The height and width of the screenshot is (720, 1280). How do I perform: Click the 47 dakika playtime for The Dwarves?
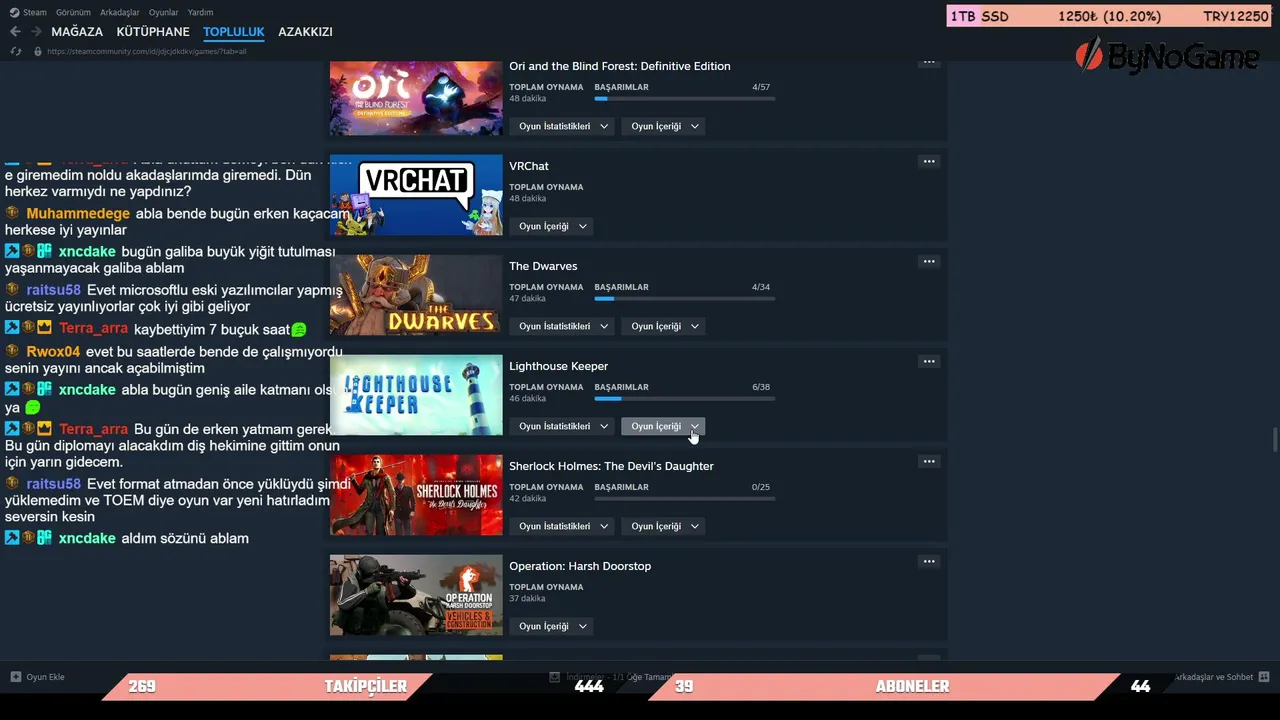(527, 298)
